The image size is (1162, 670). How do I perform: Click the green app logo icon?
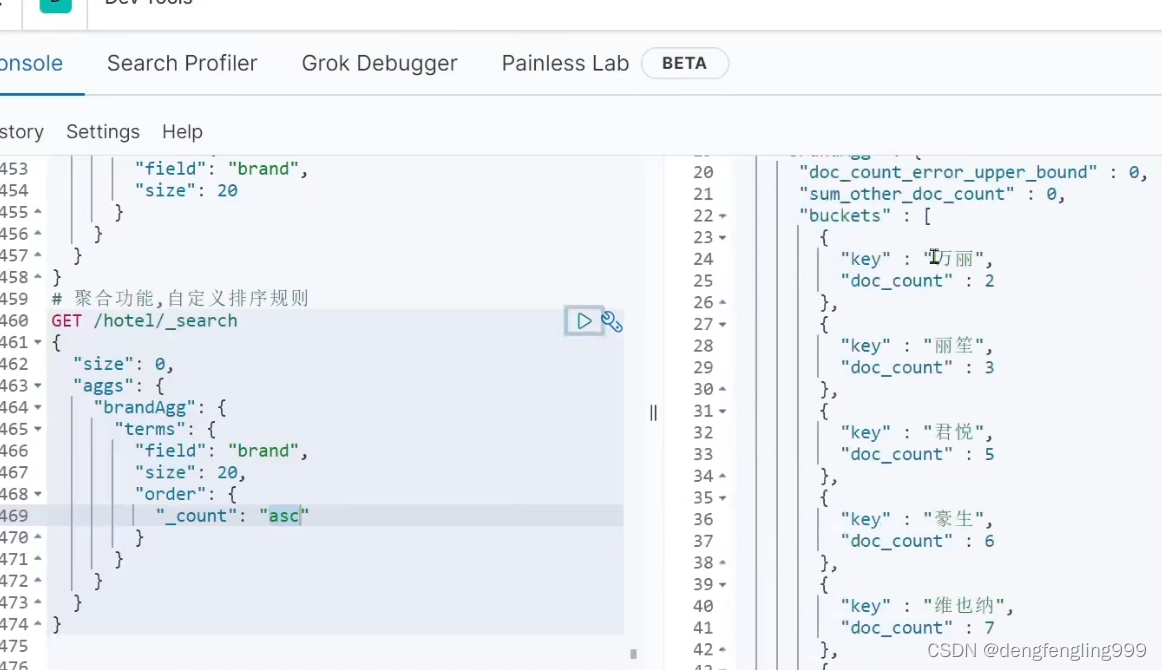(56, 3)
